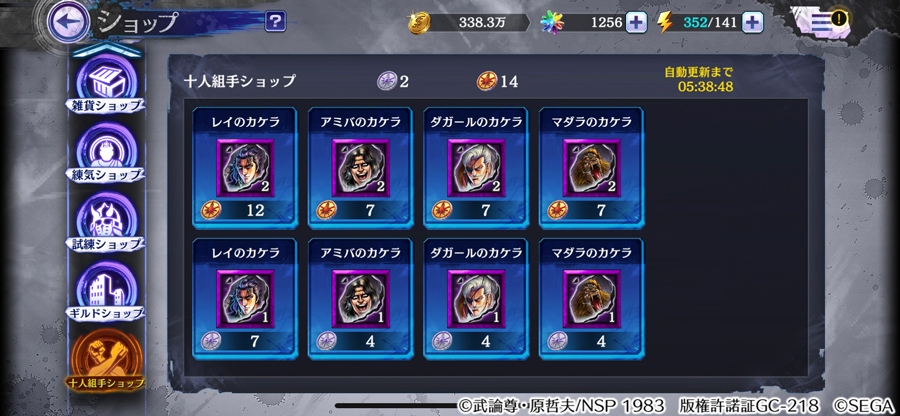The width and height of the screenshot is (900, 416).
Task: Add more gems with plus button
Action: point(636,23)
